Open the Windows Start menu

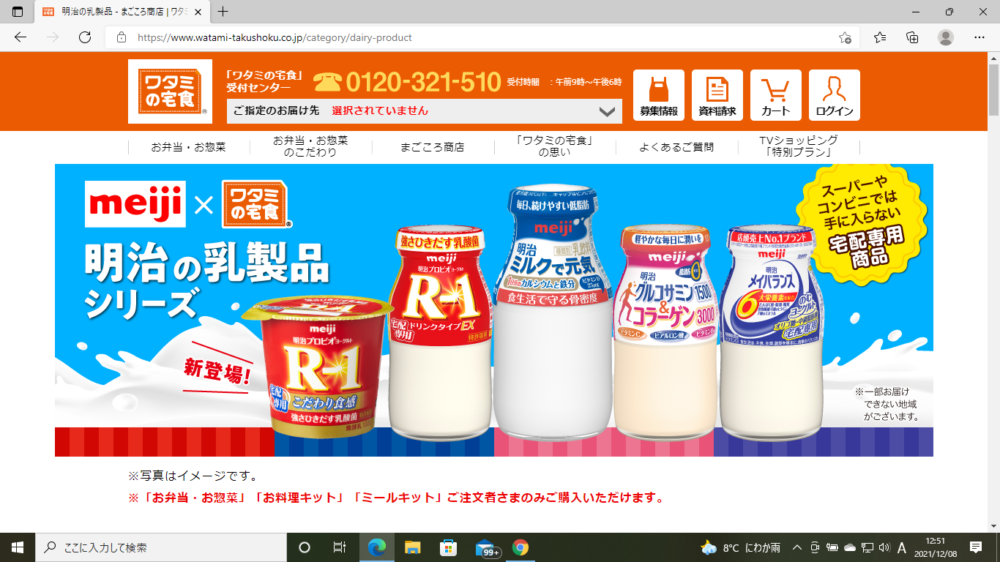[17, 547]
